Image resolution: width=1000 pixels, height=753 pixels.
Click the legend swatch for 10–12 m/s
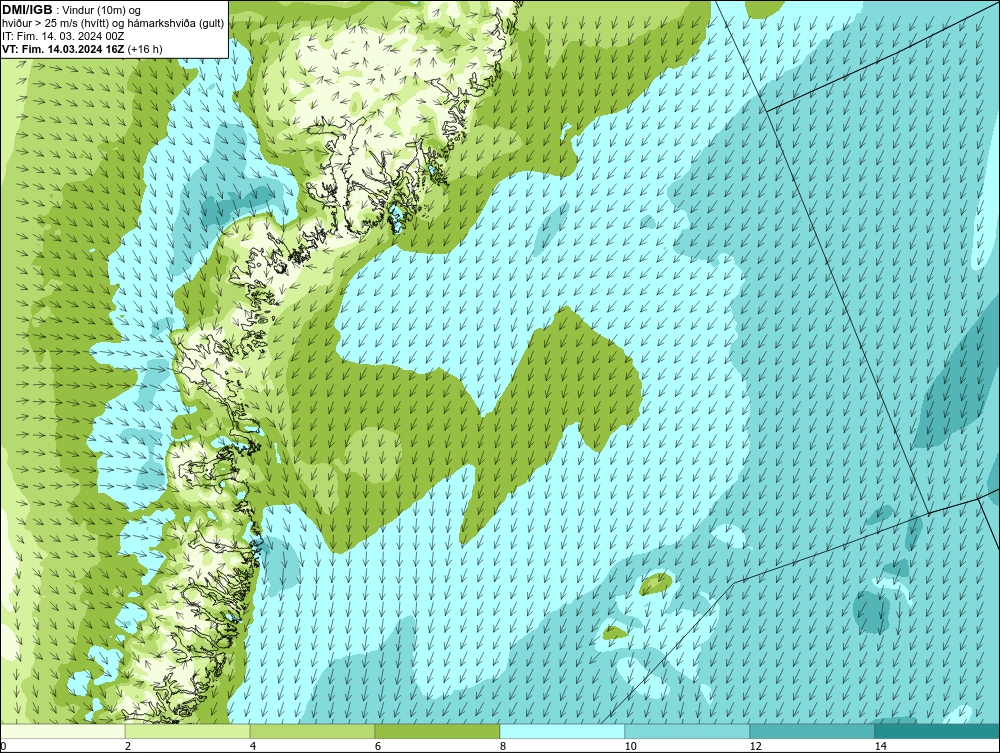click(x=688, y=731)
